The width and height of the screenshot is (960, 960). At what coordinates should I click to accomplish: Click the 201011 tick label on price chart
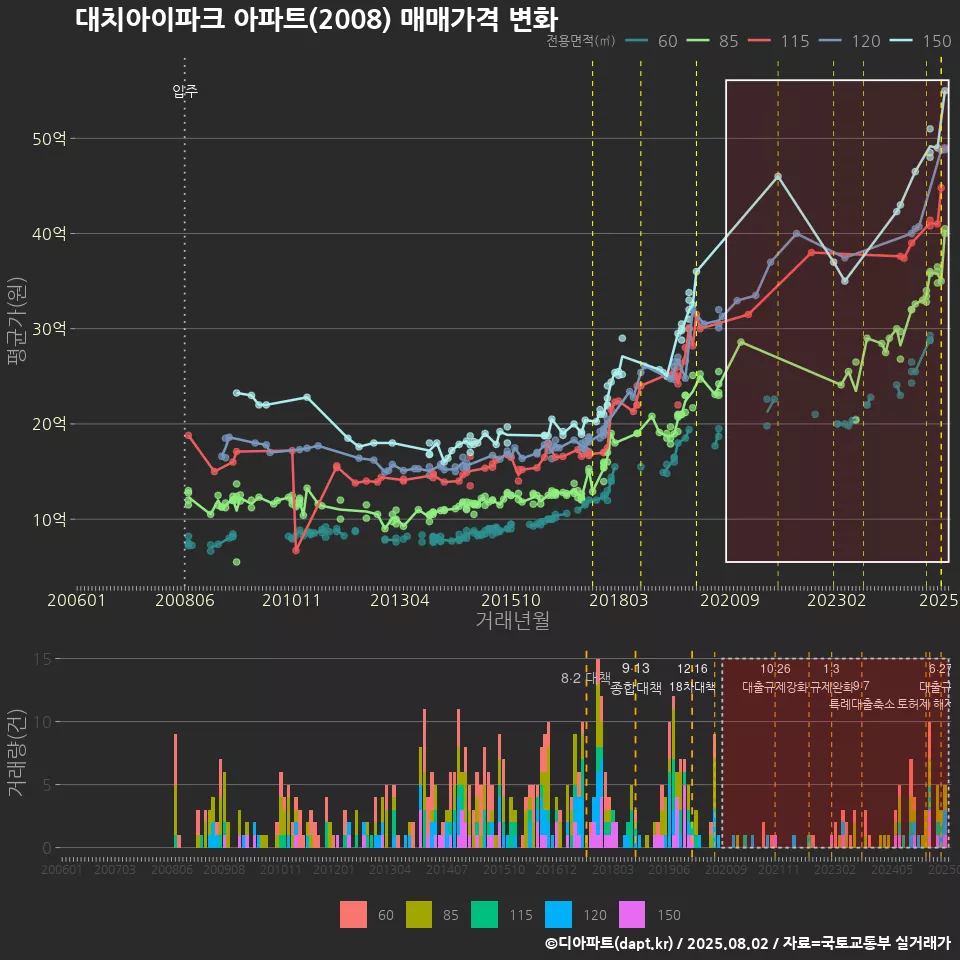[x=291, y=600]
